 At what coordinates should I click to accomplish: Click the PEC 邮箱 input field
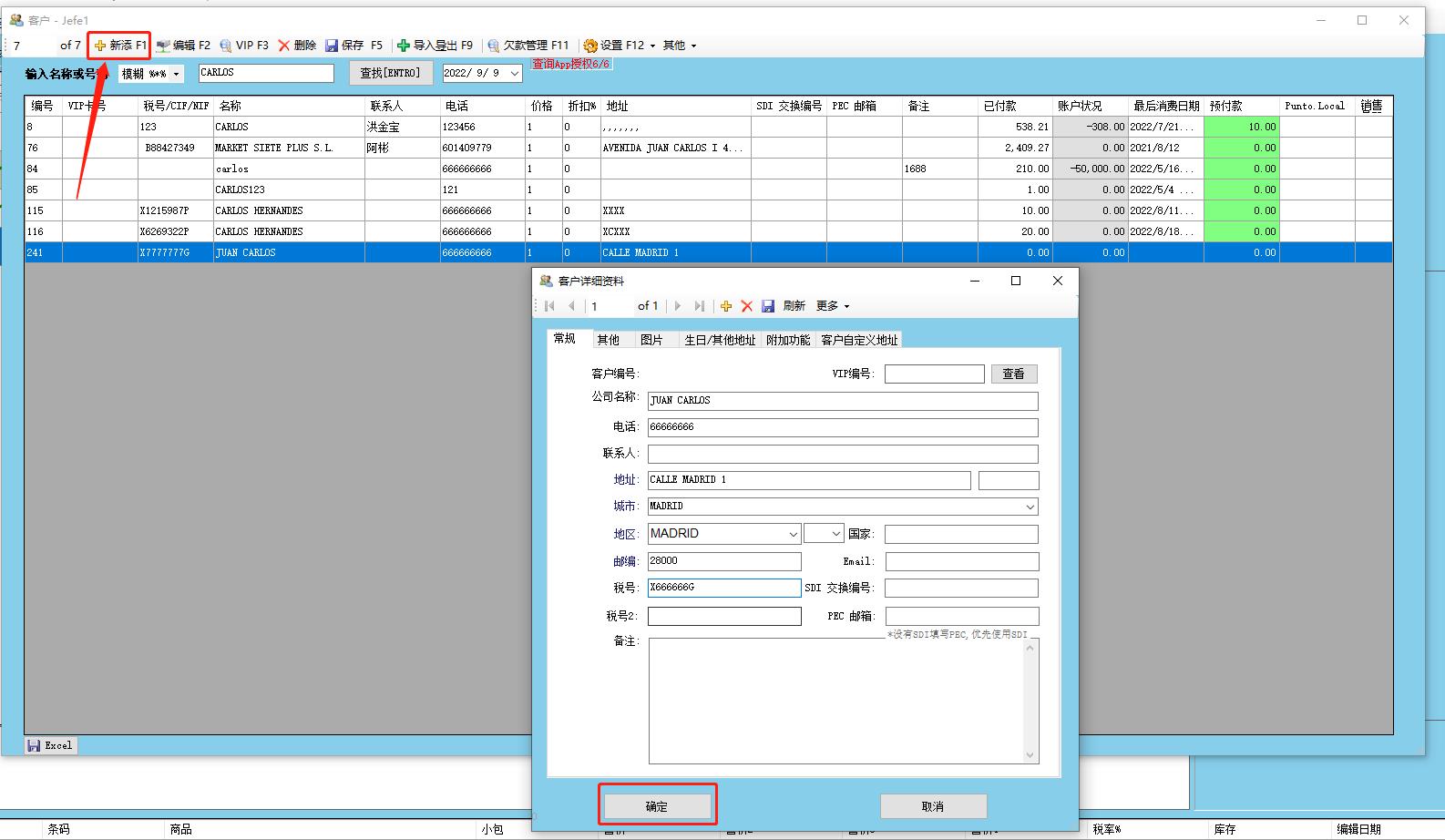(x=961, y=616)
